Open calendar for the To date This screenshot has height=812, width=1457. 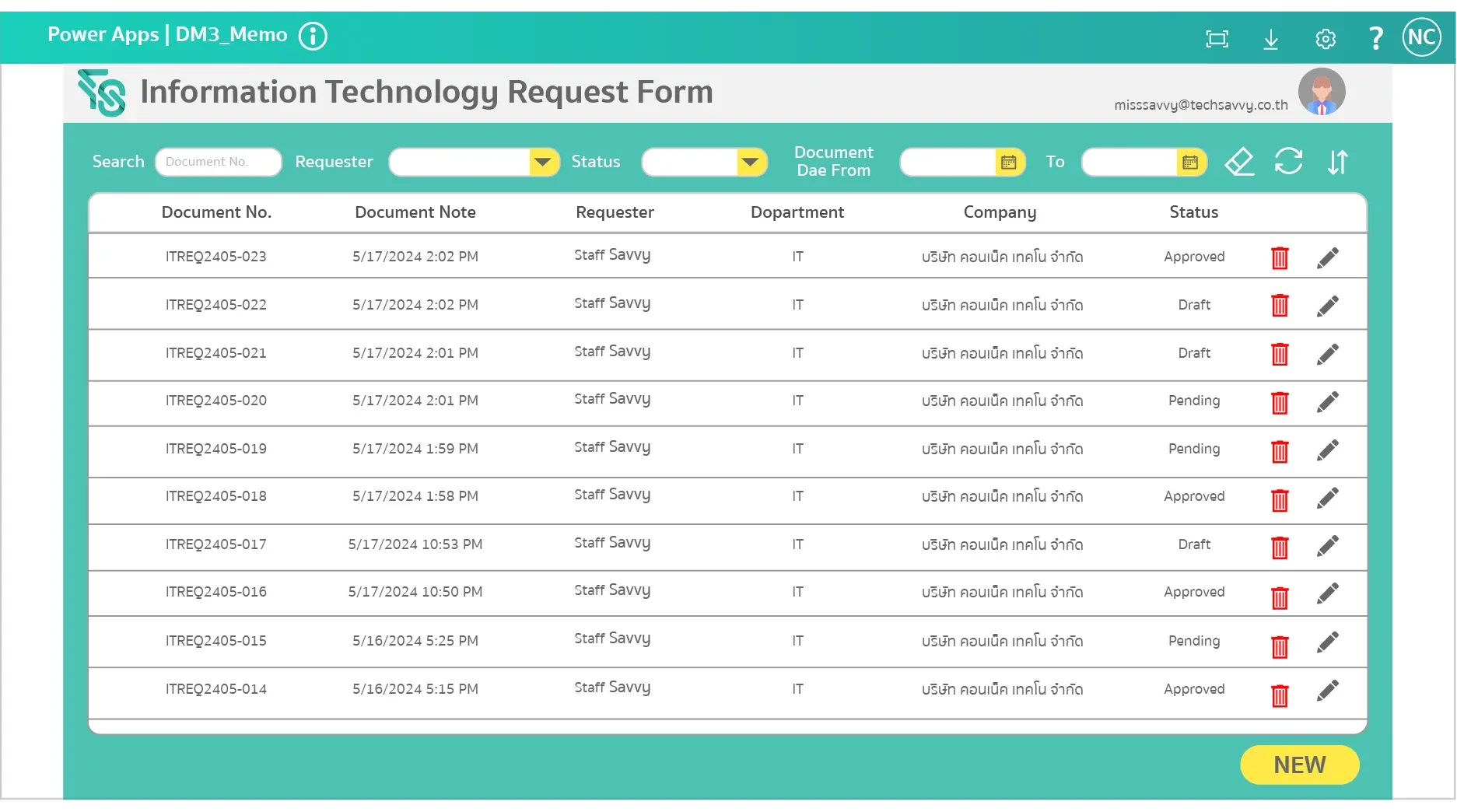[1190, 162]
